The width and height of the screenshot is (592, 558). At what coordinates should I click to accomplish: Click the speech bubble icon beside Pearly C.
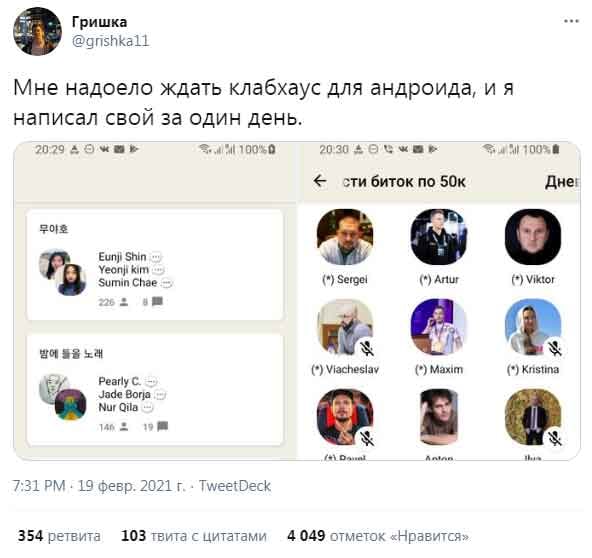point(150,382)
